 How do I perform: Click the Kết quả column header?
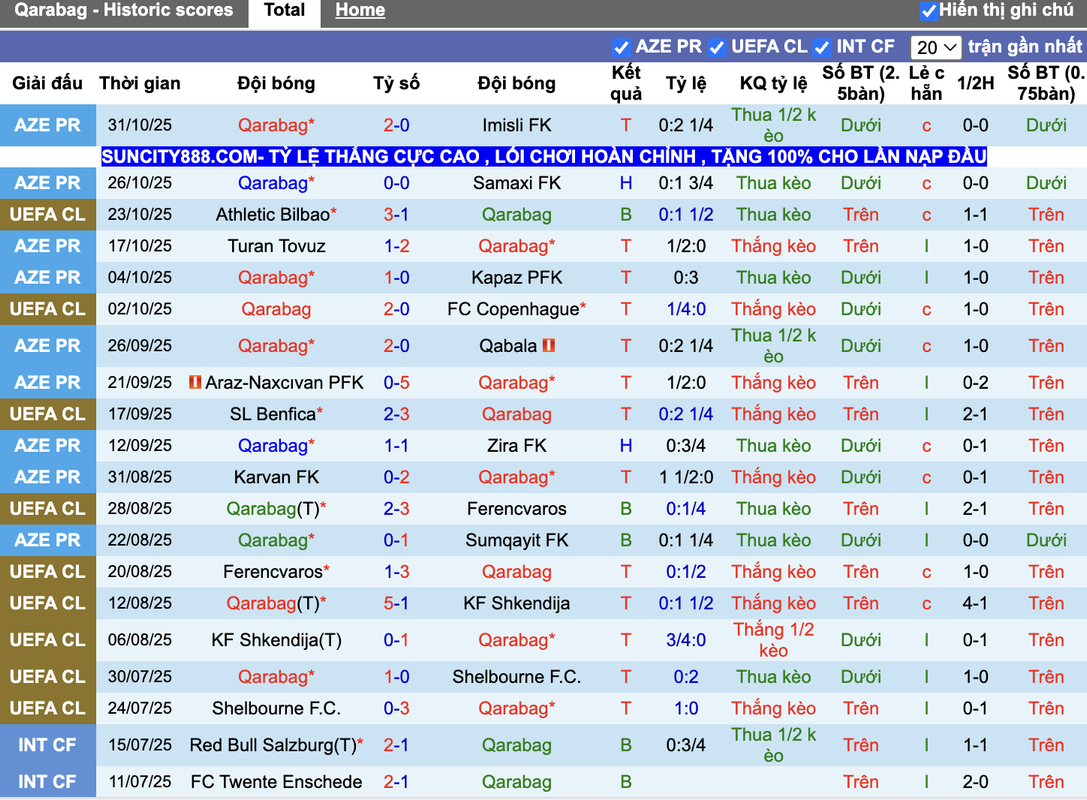(x=626, y=83)
